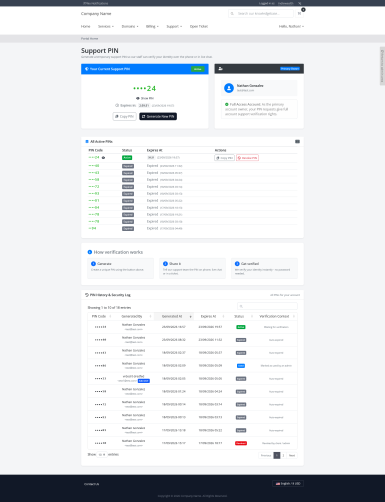Viewport: 385px width, 502px height.
Task: Expand the Domains menu
Action: coord(130,26)
